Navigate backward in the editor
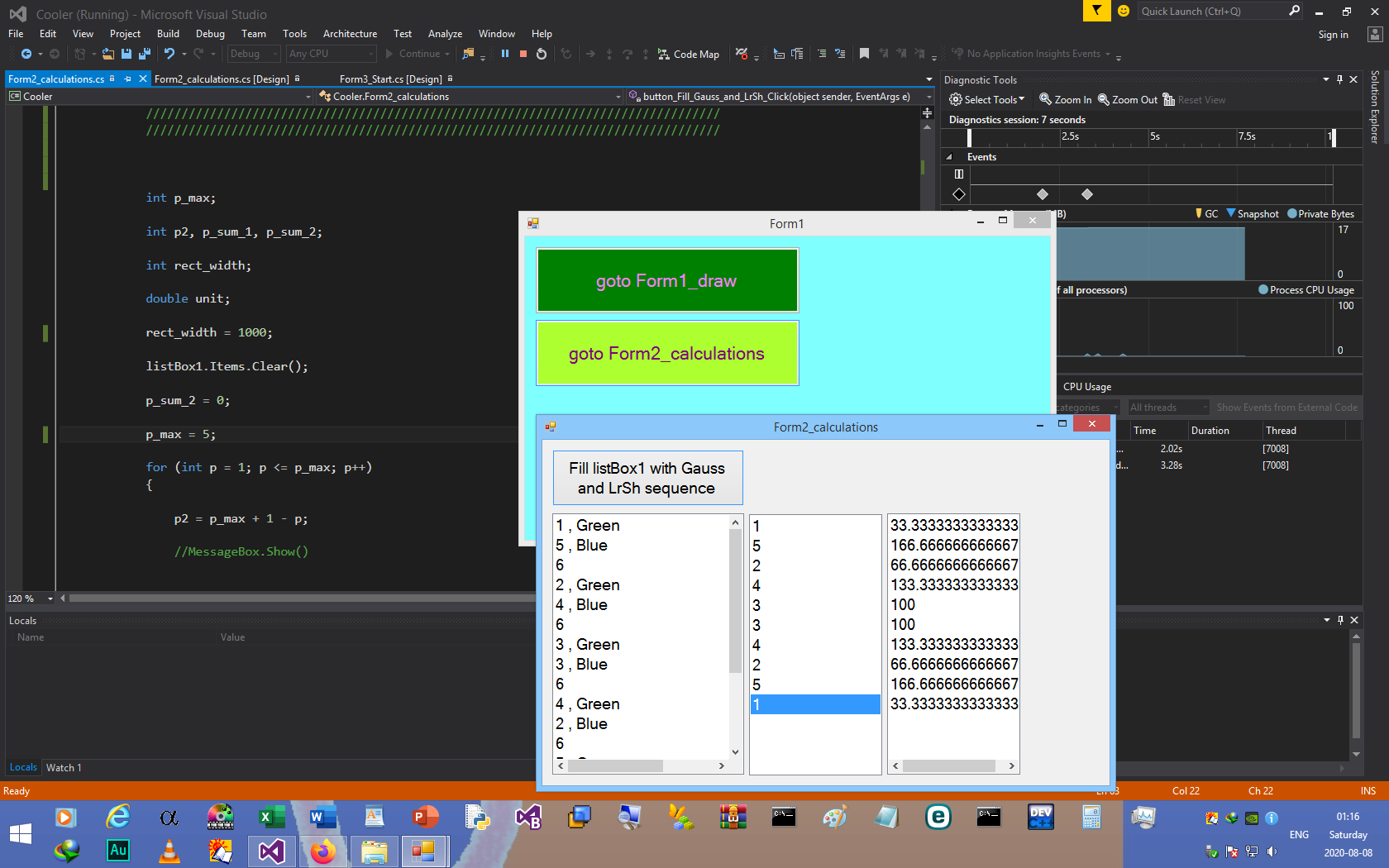 [26, 54]
